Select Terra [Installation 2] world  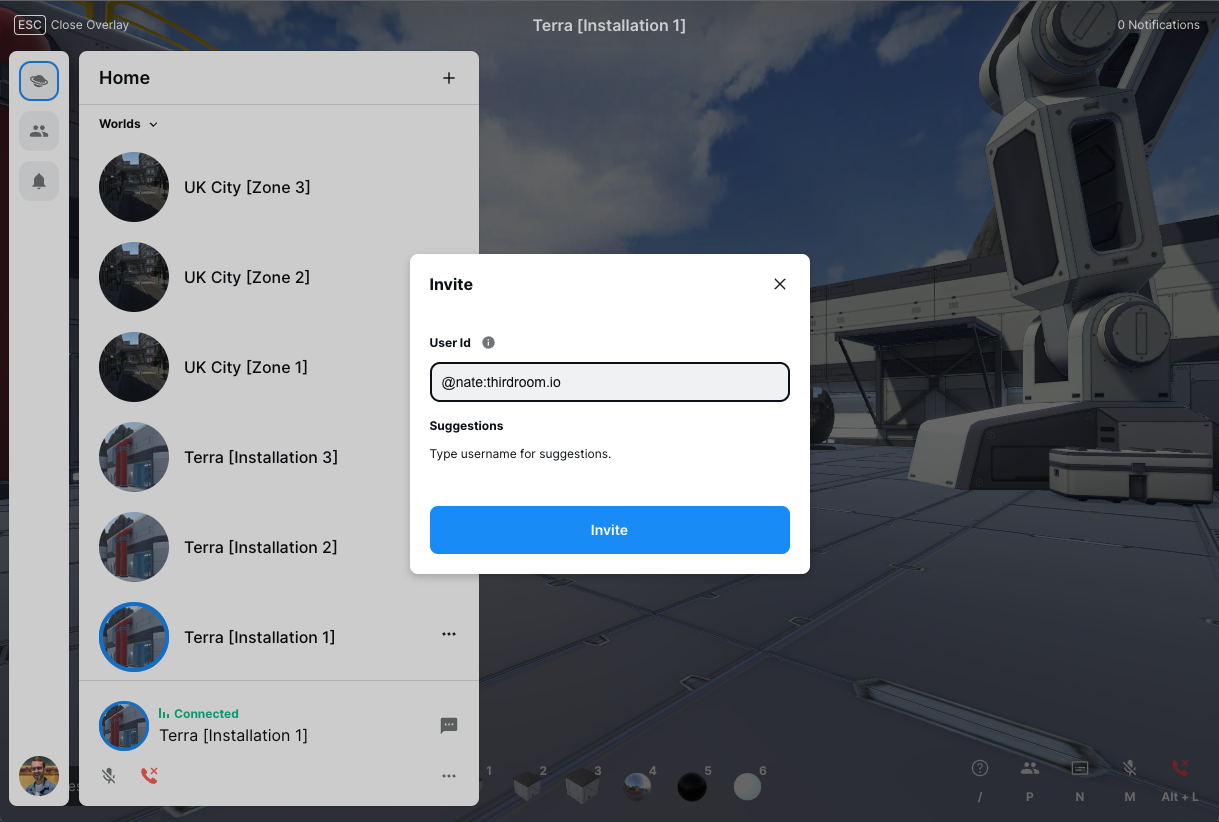pyautogui.click(x=260, y=547)
